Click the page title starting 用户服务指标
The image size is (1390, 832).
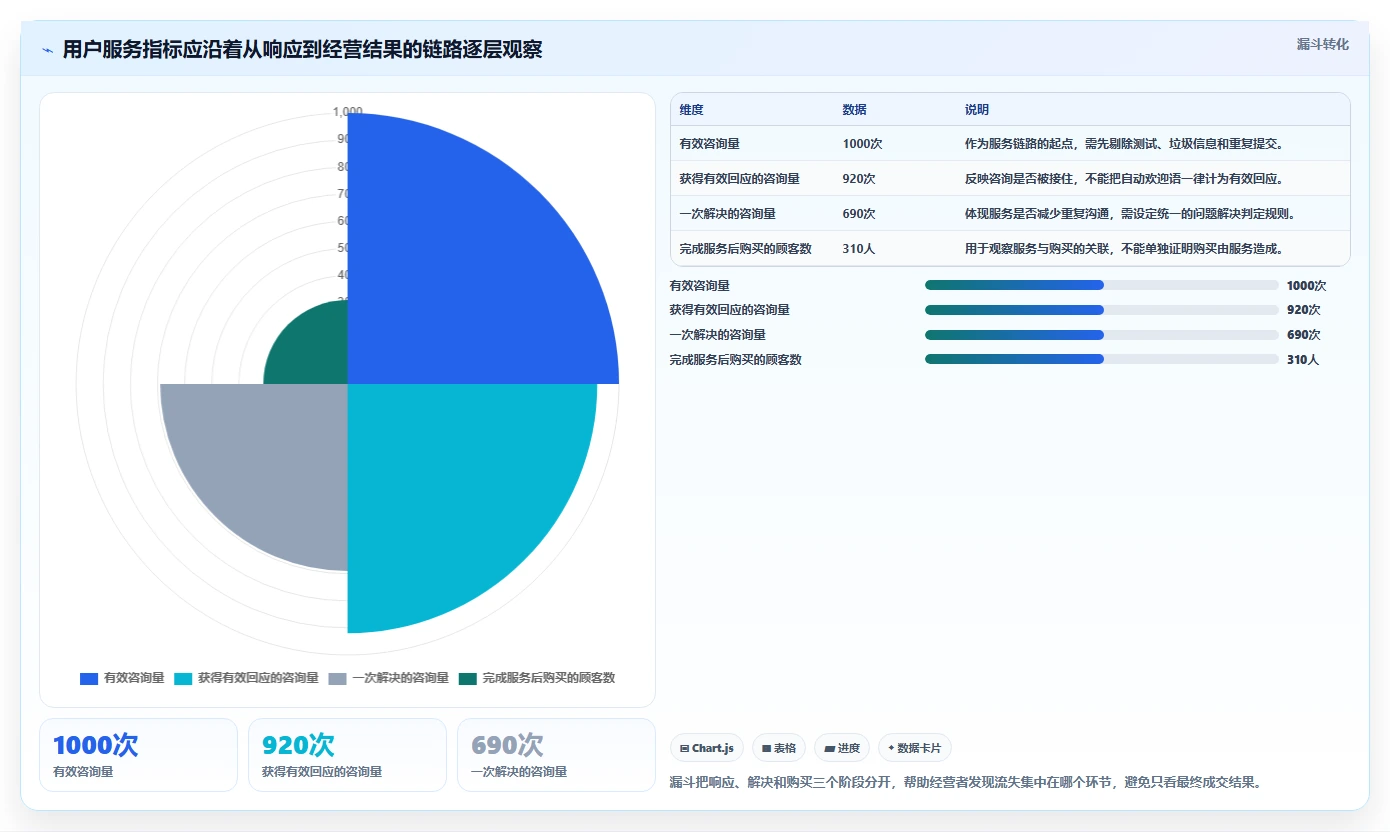click(x=302, y=50)
